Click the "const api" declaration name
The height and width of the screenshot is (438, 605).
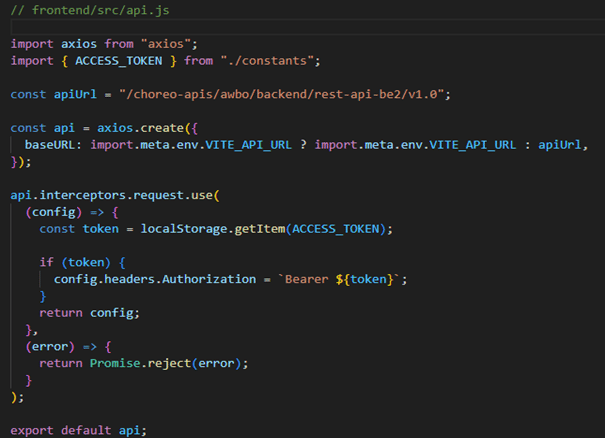coord(64,128)
